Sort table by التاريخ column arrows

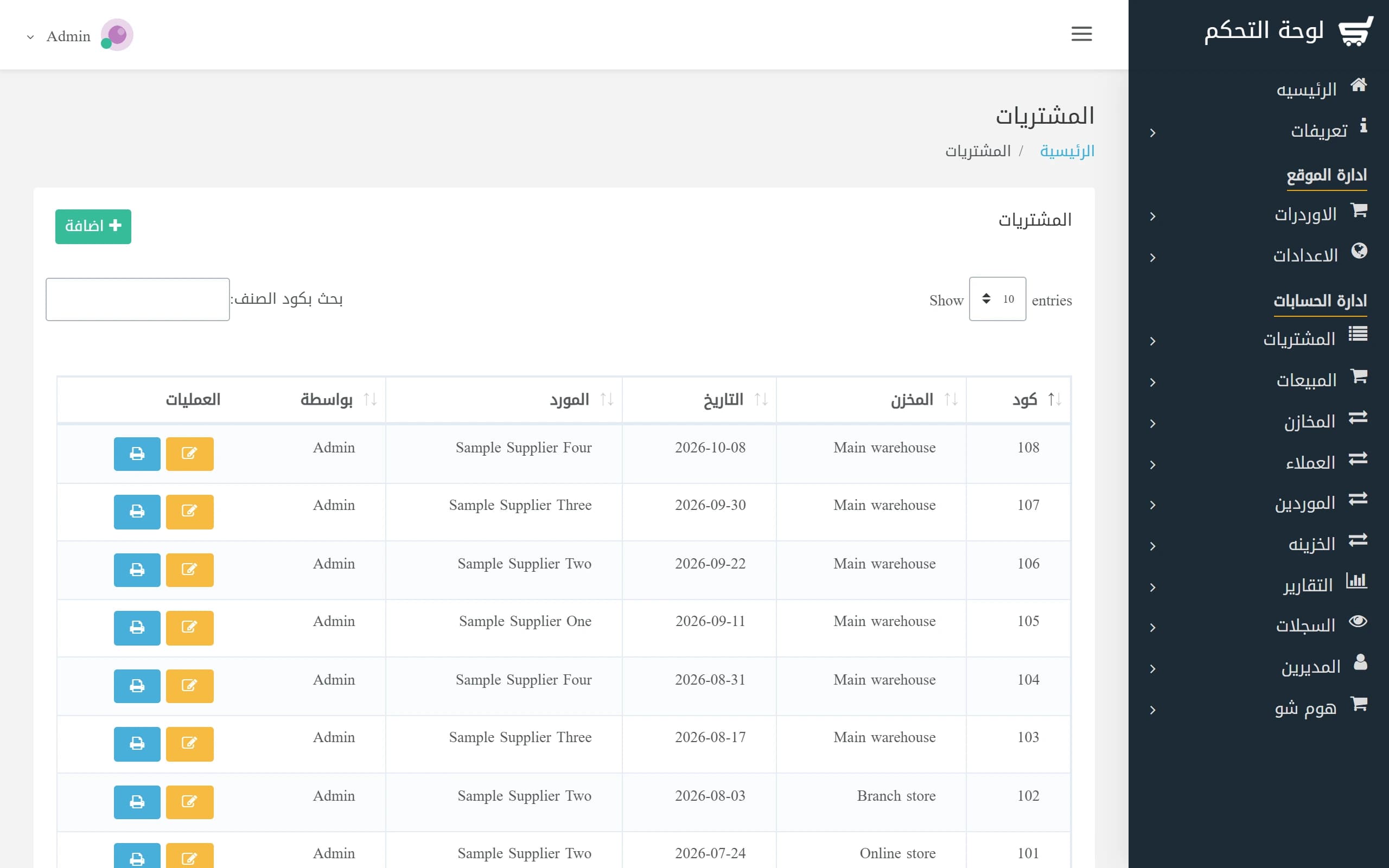[x=761, y=400]
